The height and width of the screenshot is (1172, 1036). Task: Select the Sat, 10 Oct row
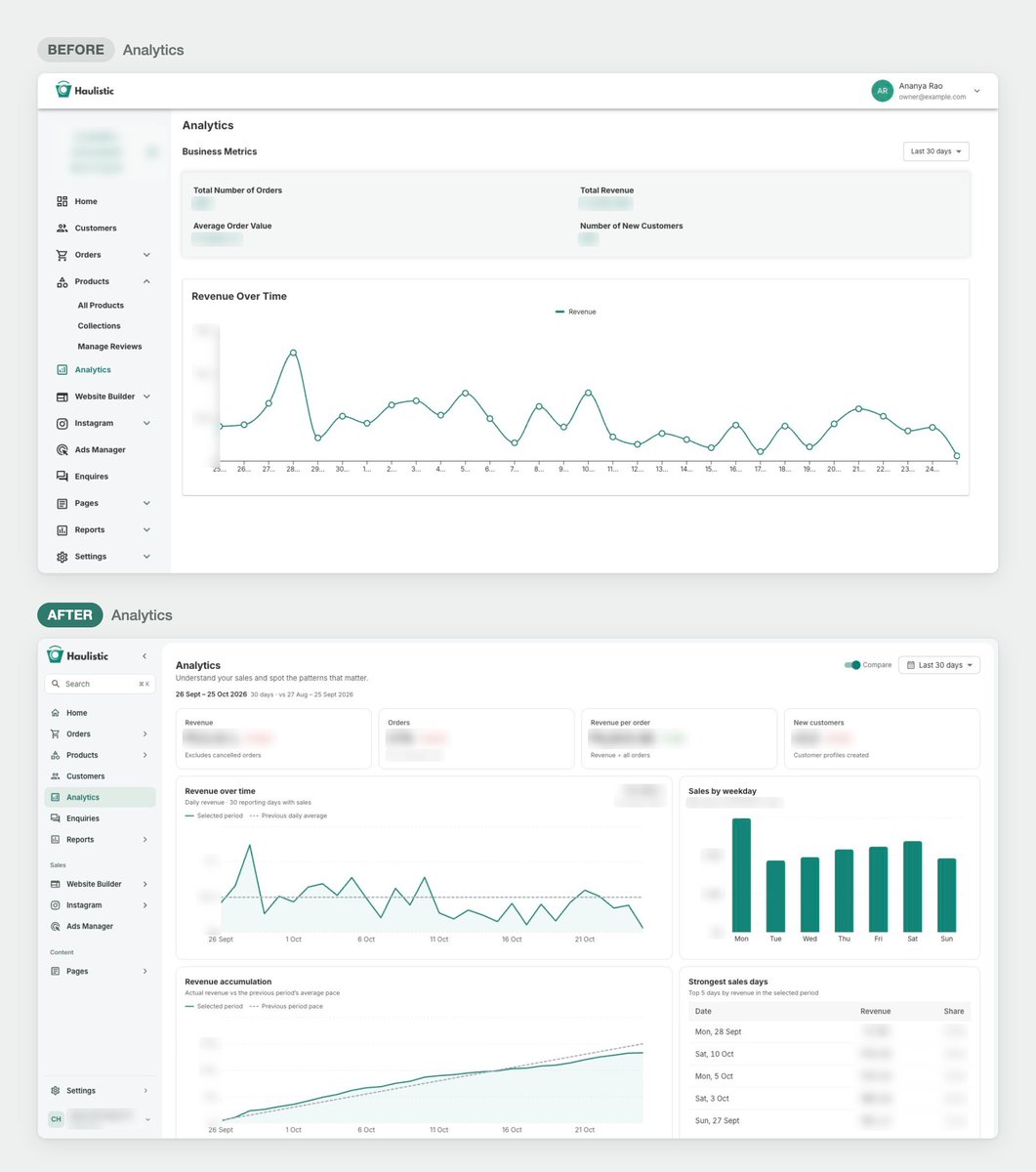(829, 1054)
